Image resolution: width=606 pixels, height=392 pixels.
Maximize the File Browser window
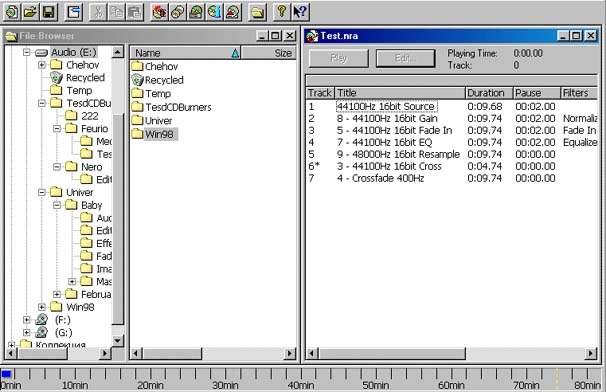[x=275, y=36]
